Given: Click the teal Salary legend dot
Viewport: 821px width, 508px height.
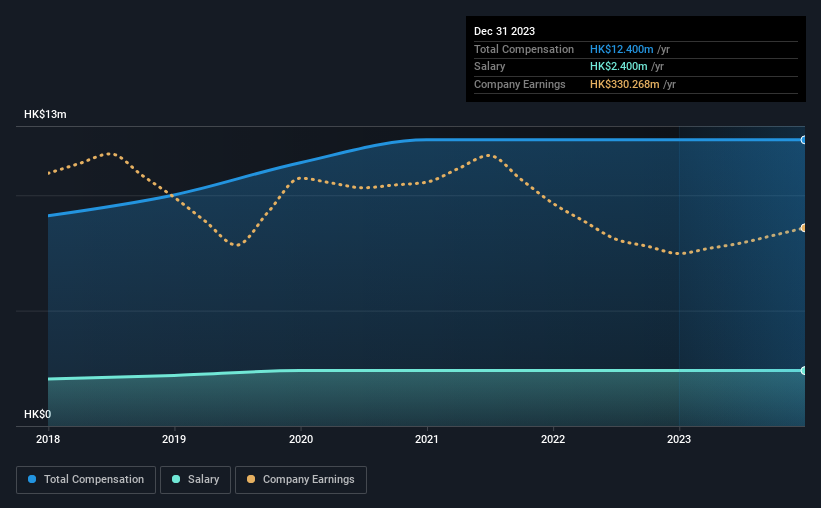Looking at the screenshot, I should coord(176,479).
